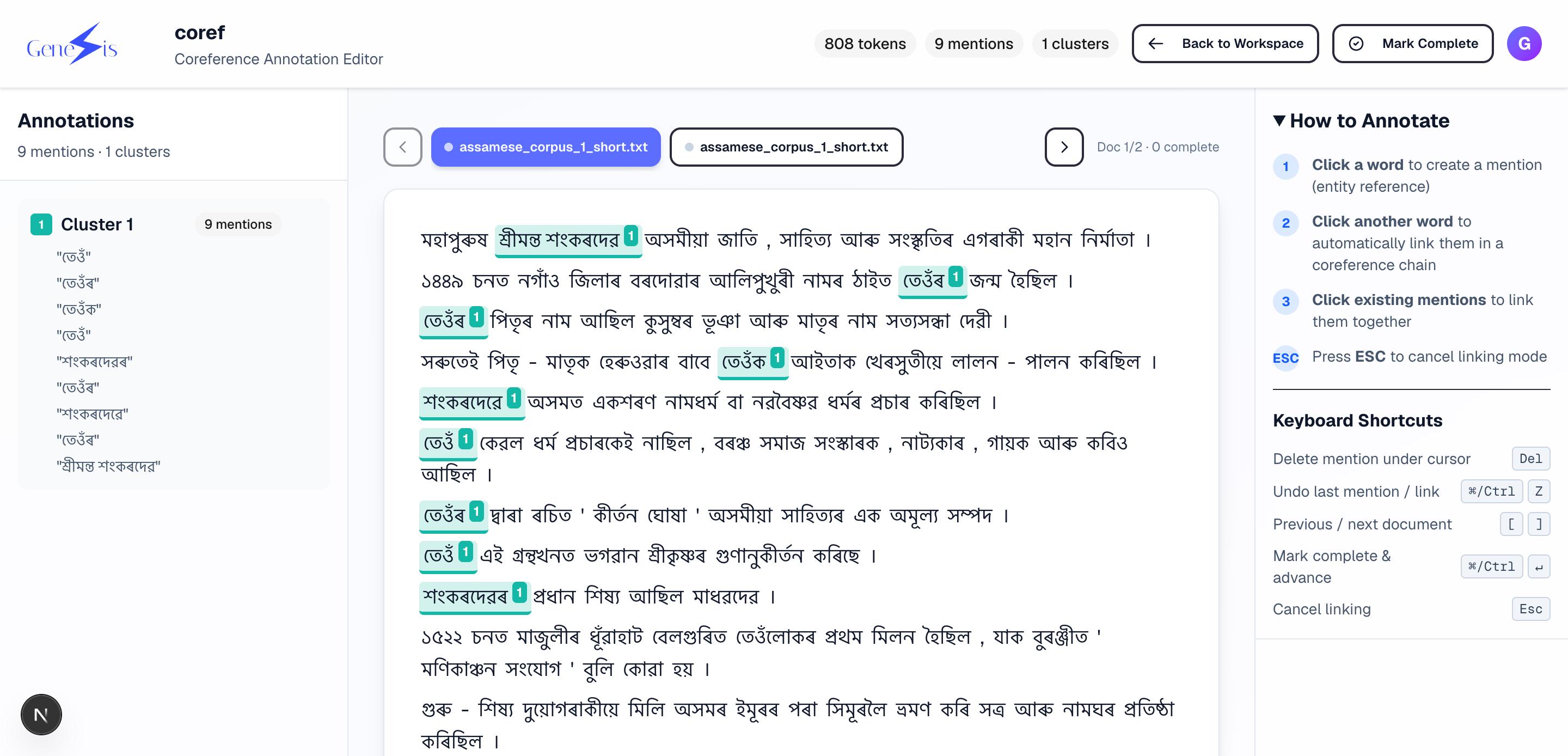
Task: Click the Z key shortcut badge
Action: pyautogui.click(x=1538, y=491)
